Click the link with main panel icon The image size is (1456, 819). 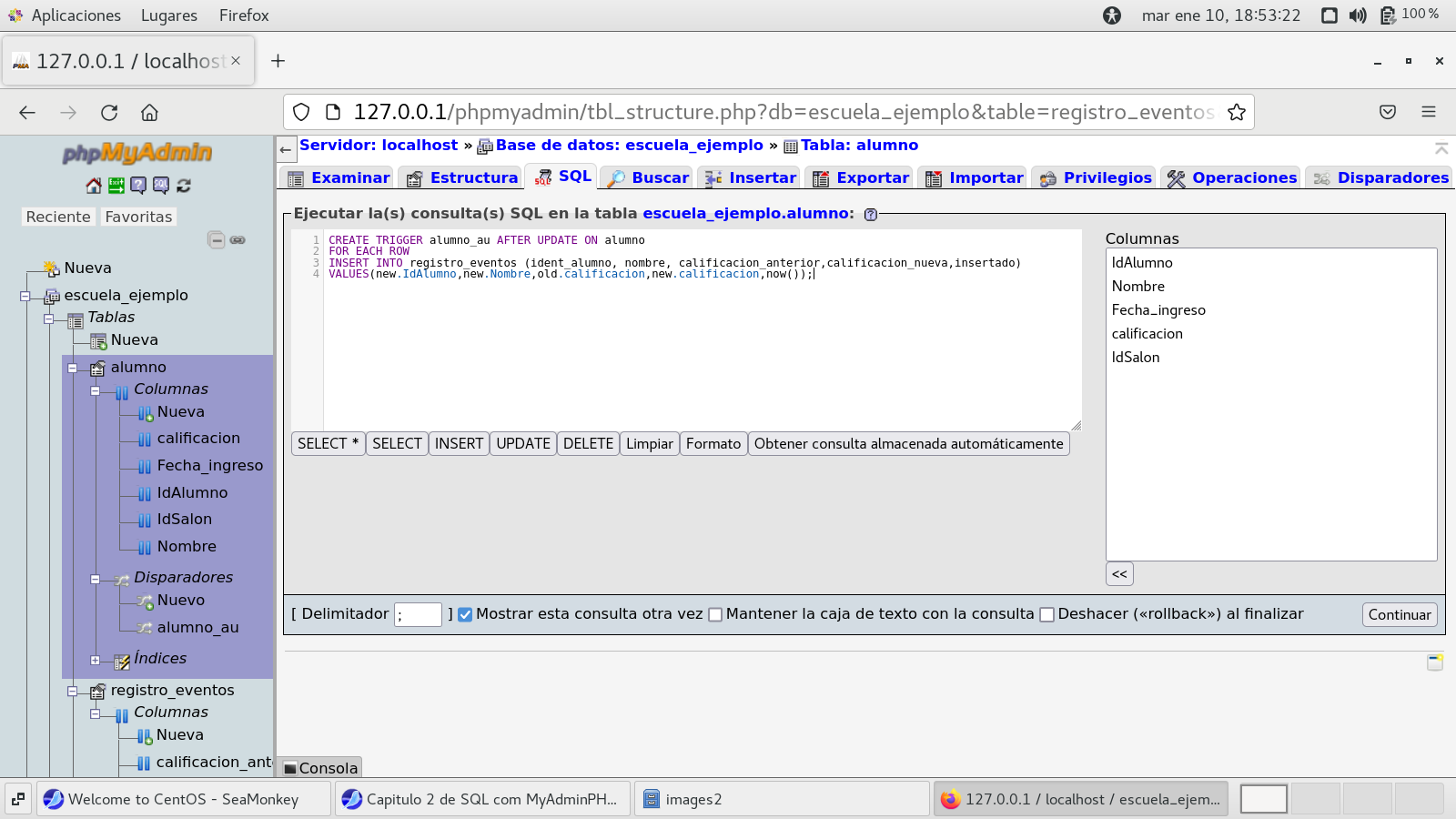click(x=238, y=240)
